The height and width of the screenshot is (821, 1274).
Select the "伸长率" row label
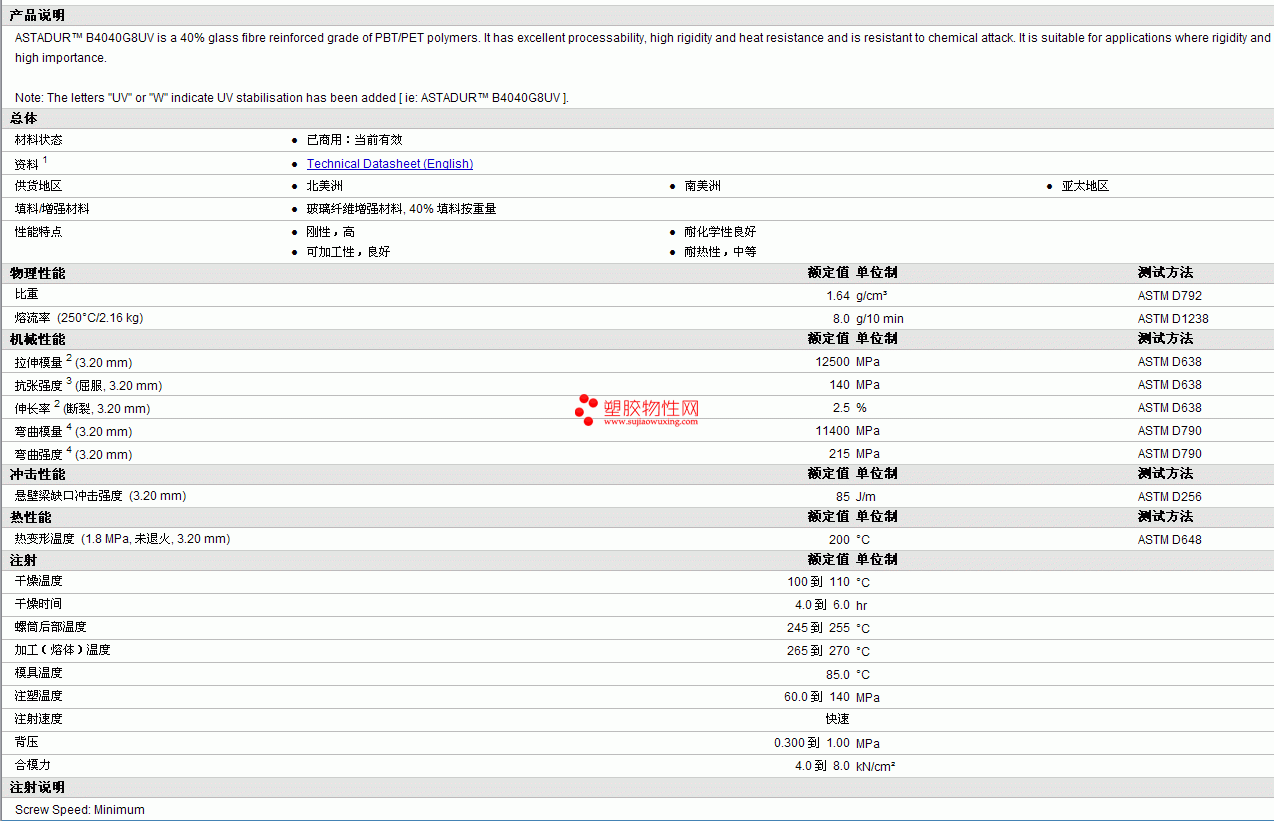(32, 408)
